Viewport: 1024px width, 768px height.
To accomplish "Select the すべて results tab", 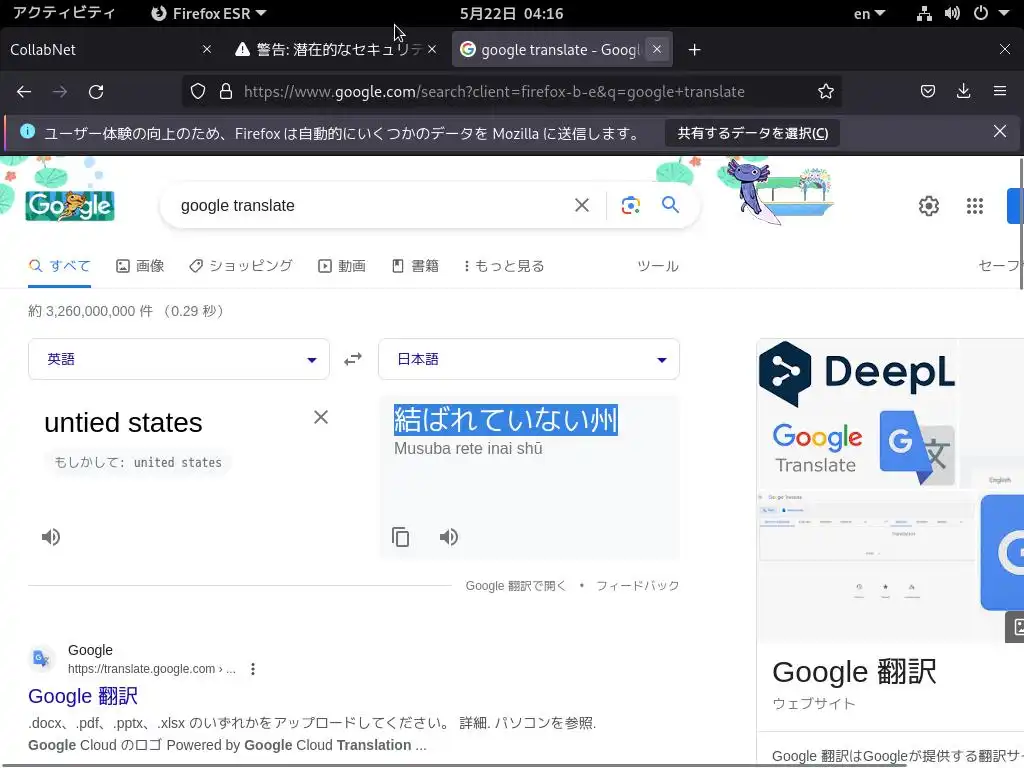I will tap(59, 266).
